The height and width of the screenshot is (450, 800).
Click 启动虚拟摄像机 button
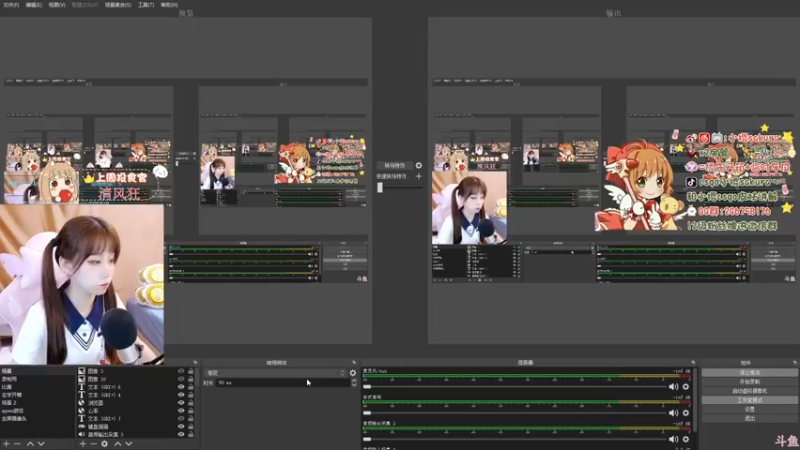(x=749, y=391)
